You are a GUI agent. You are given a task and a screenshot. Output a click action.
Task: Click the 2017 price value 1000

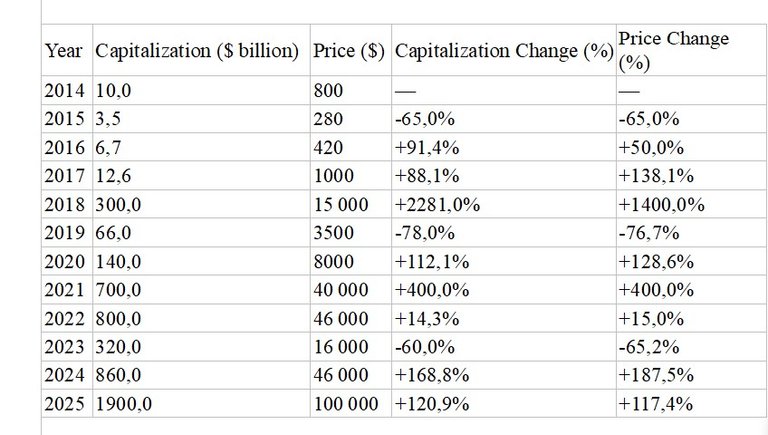click(351, 175)
